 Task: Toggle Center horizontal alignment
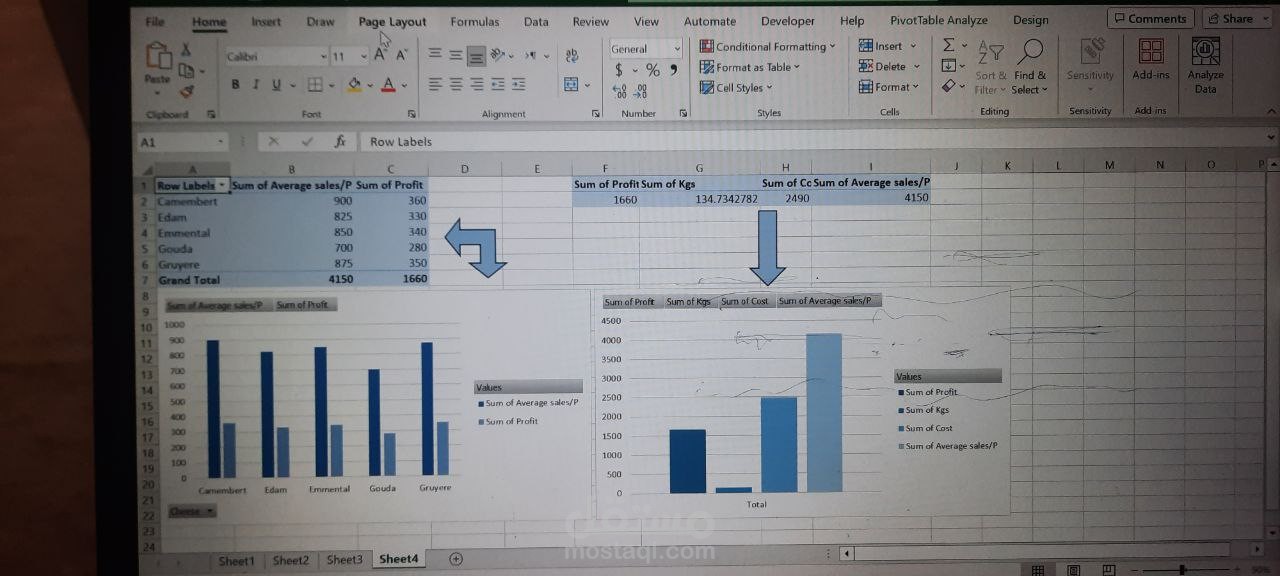[456, 85]
